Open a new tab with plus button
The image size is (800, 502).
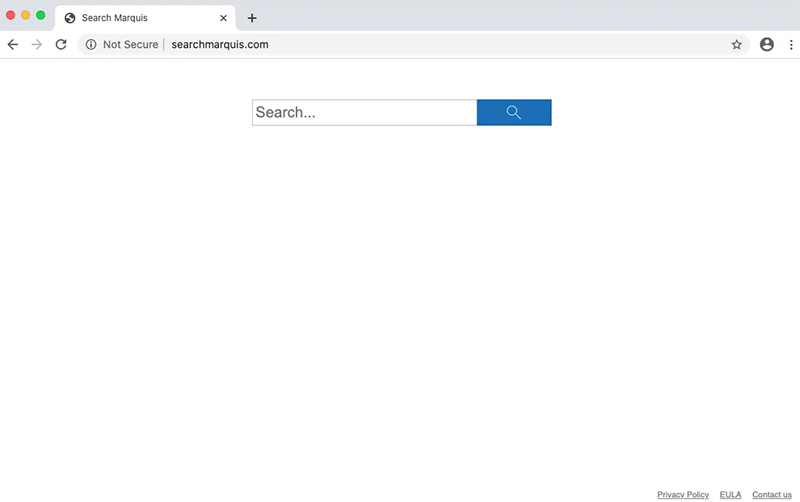[252, 18]
